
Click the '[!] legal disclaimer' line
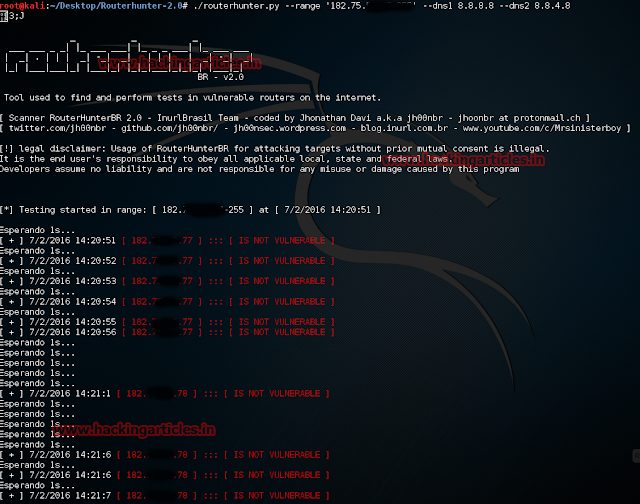click(275, 149)
